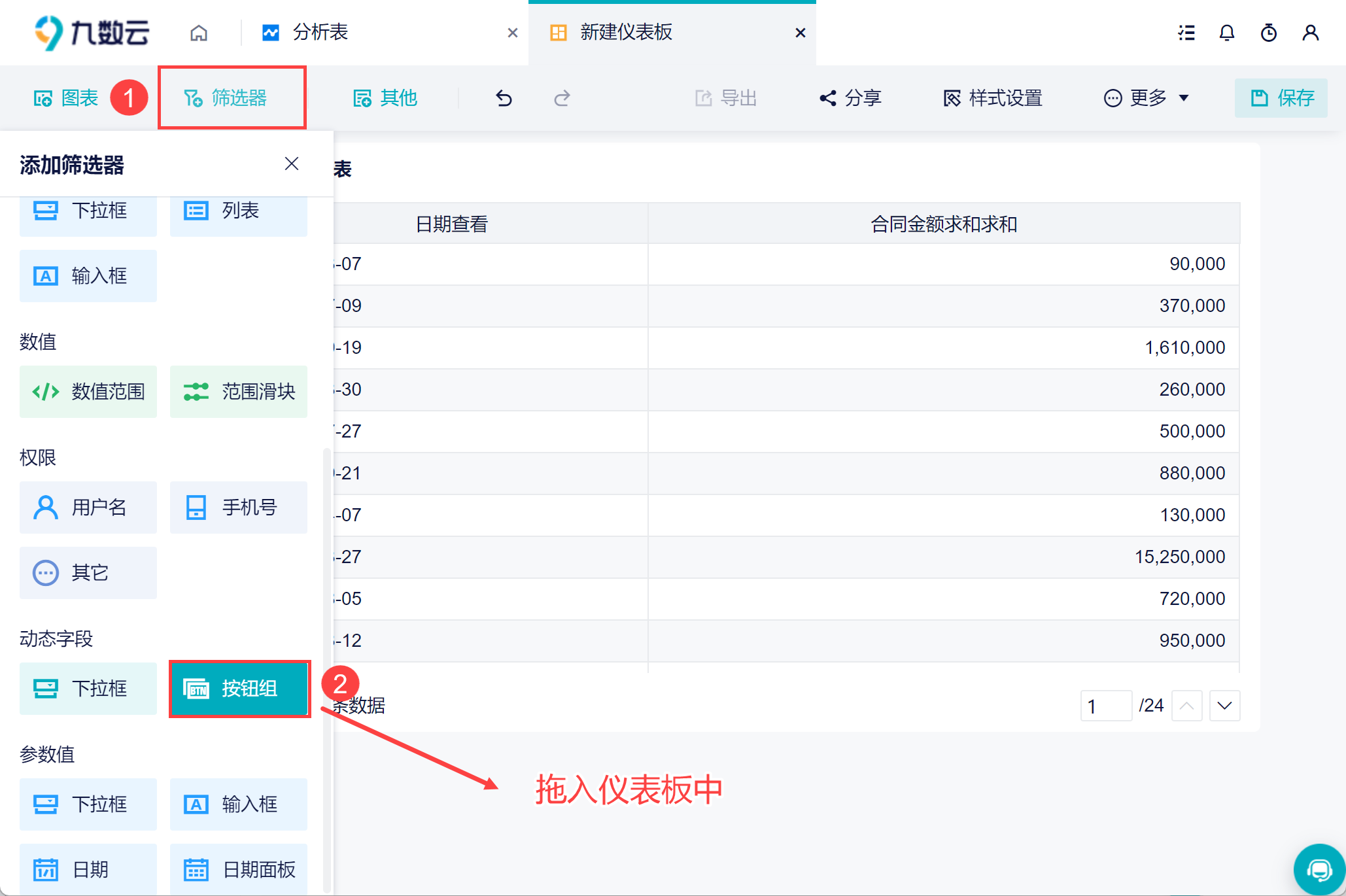This screenshot has height=896, width=1346.
Task: Select the 按钮组 dynamic field filter
Action: (x=239, y=689)
